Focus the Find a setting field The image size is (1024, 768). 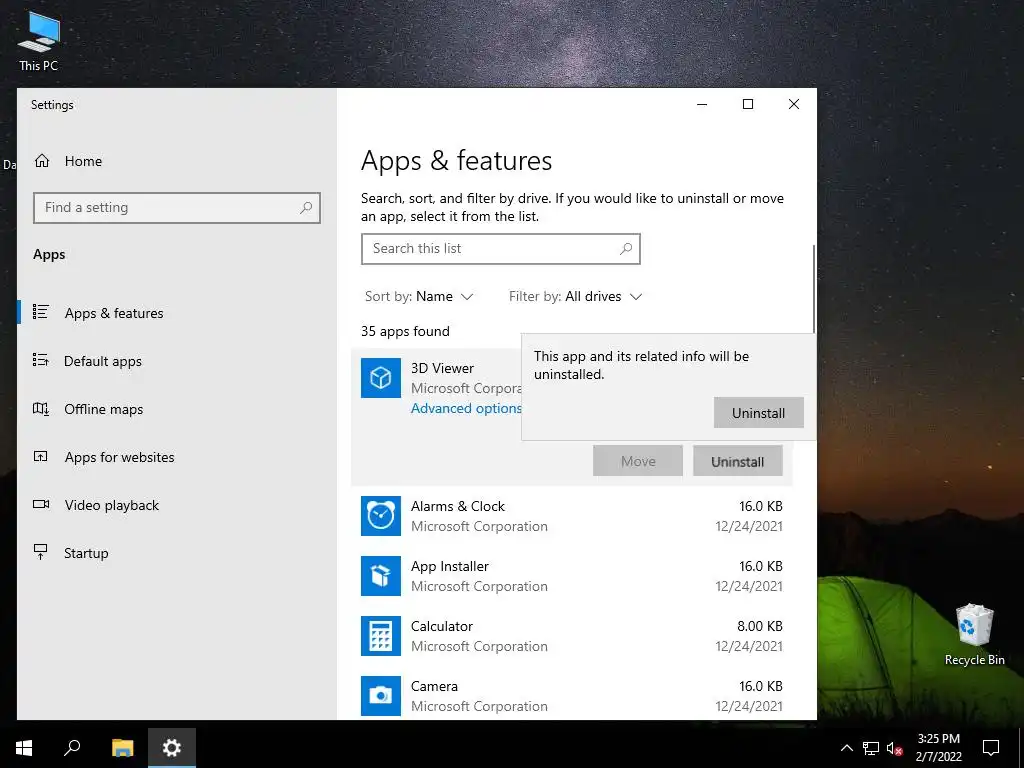click(177, 208)
